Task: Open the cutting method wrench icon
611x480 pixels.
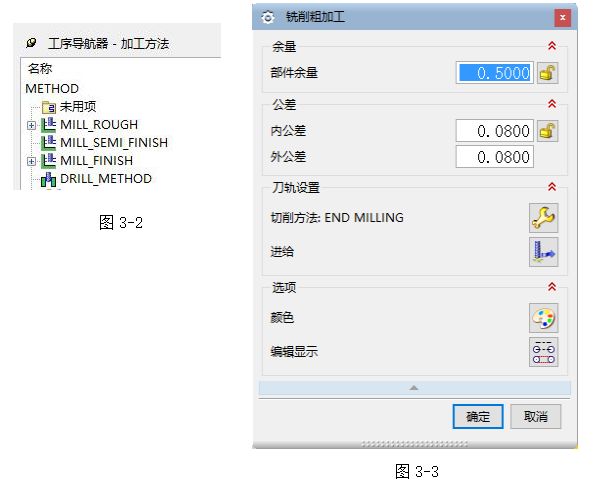Action: tap(544, 218)
